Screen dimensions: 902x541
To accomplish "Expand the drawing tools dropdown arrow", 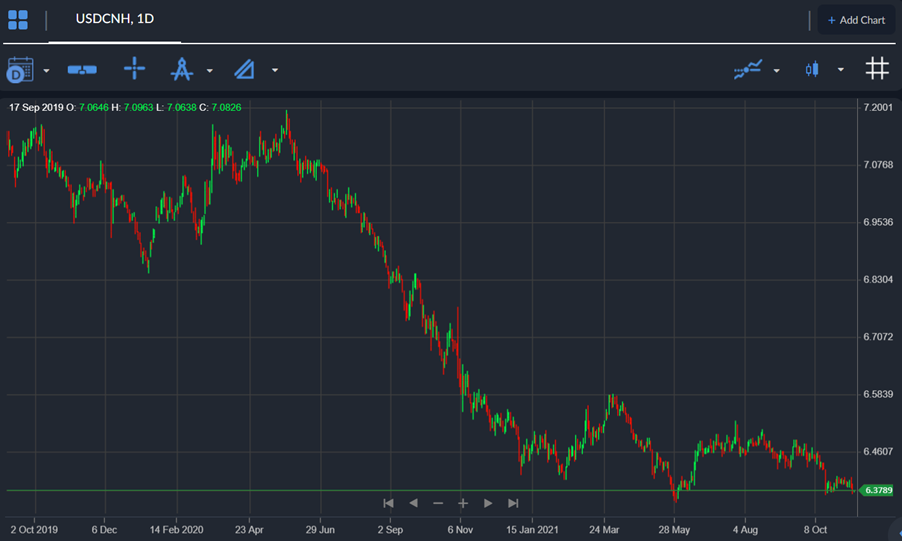I will 209,71.
